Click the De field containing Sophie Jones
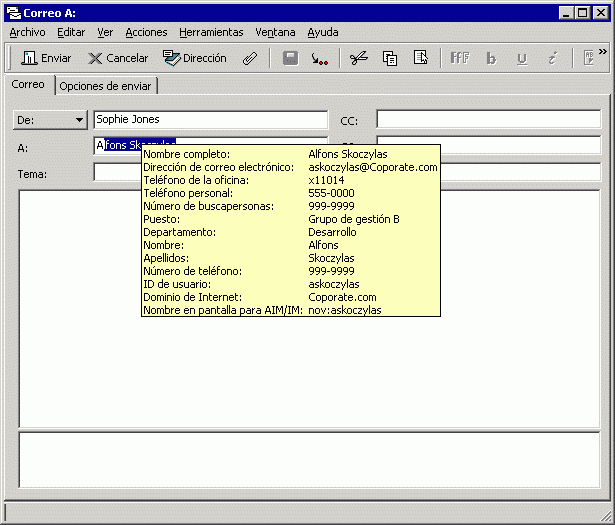The height and width of the screenshot is (525, 615). pyautogui.click(x=210, y=120)
